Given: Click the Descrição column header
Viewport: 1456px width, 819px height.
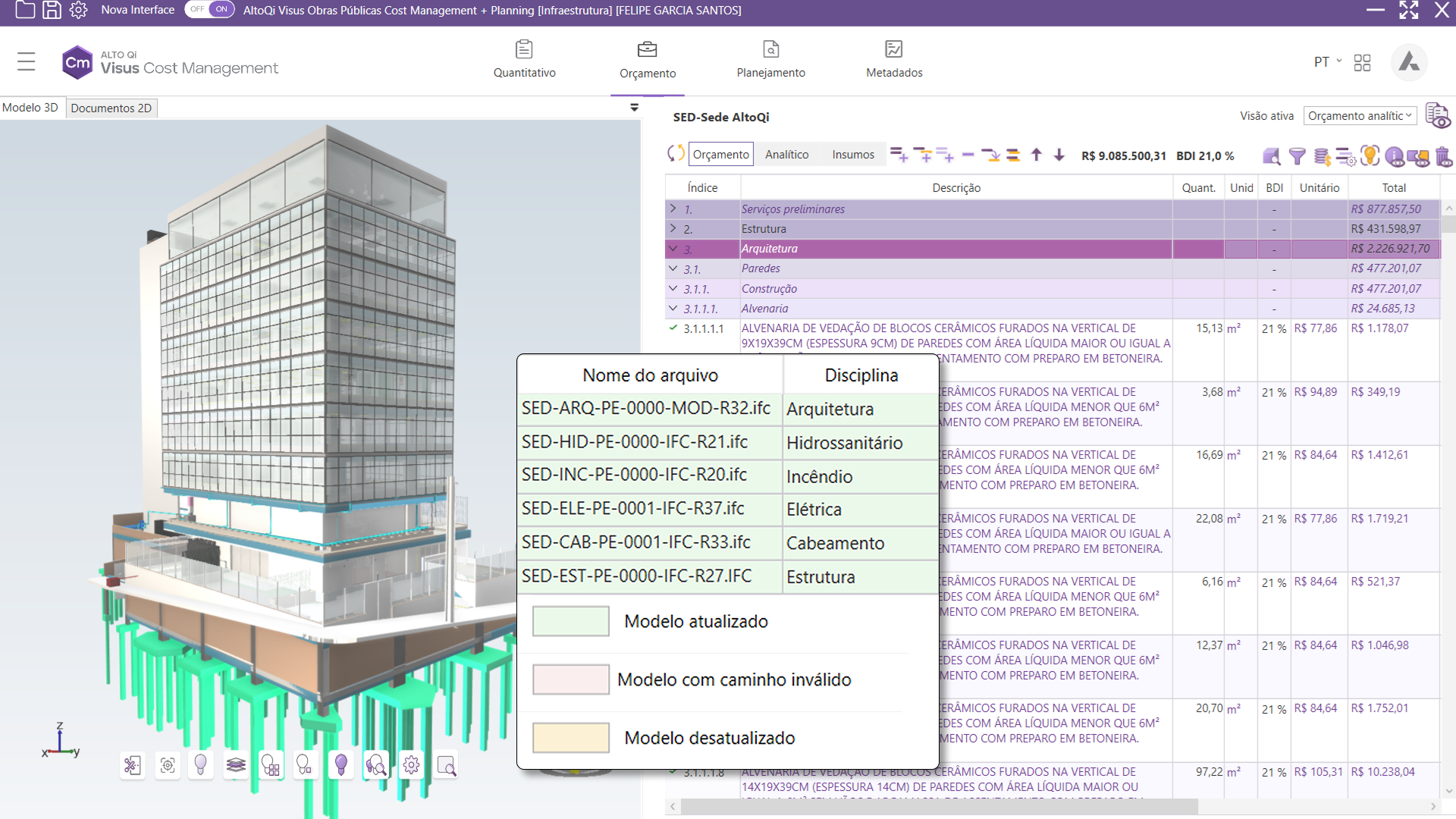Looking at the screenshot, I should click(956, 187).
